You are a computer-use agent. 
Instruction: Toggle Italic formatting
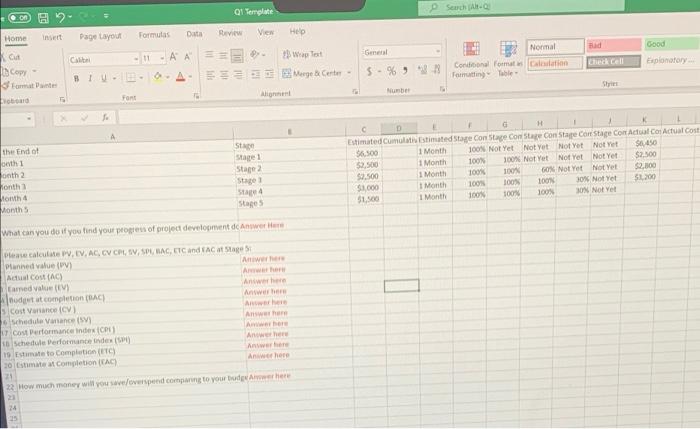90,79
